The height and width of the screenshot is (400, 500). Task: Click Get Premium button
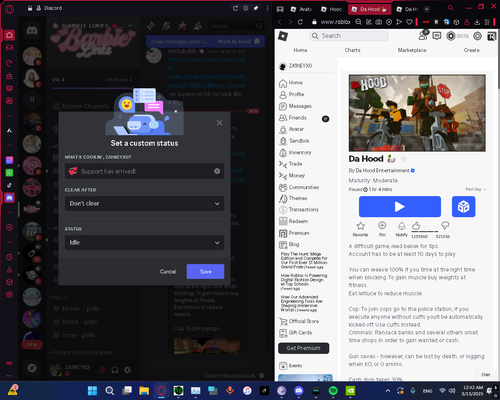coord(303,348)
